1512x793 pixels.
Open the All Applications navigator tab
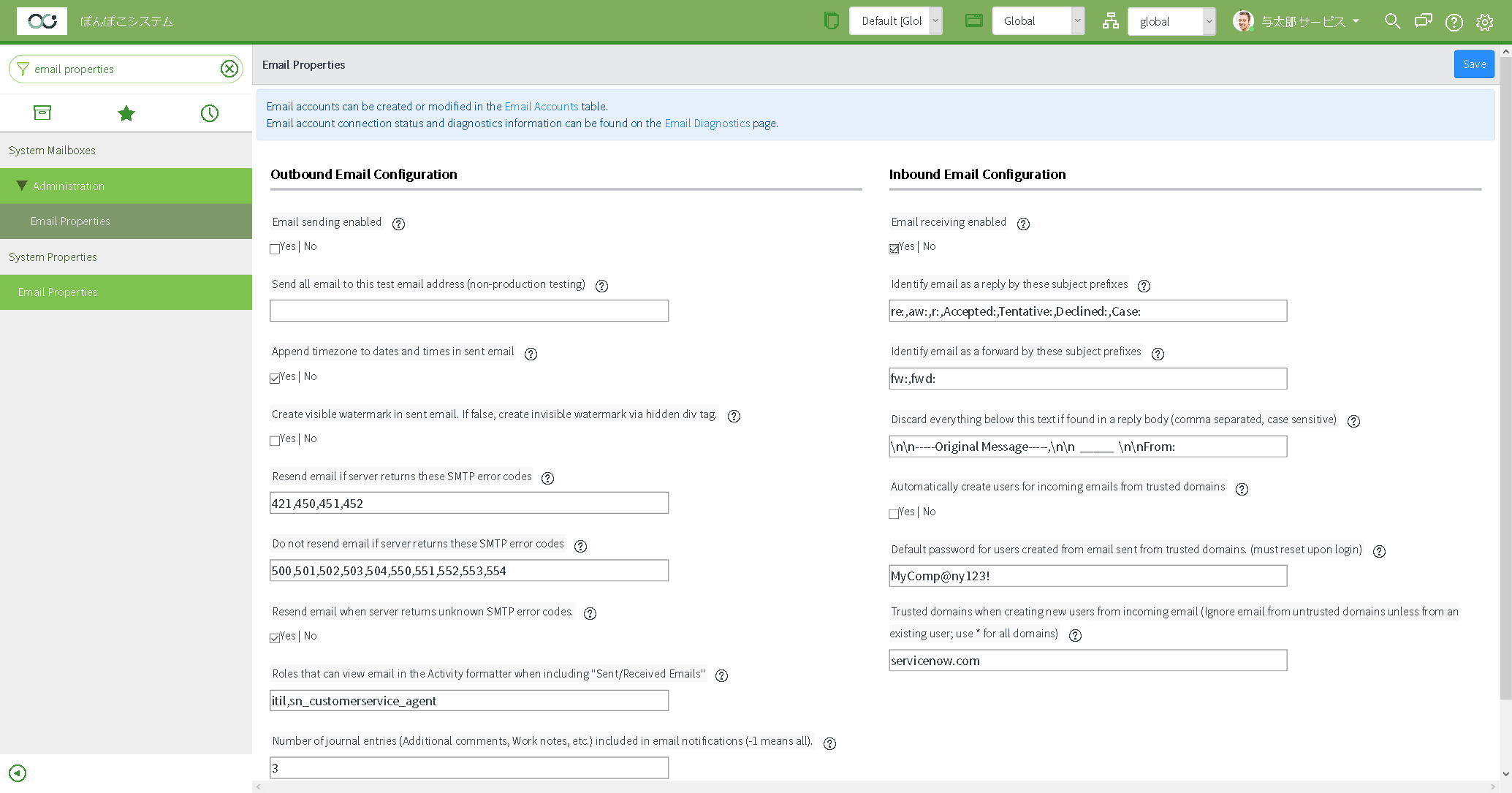(42, 113)
